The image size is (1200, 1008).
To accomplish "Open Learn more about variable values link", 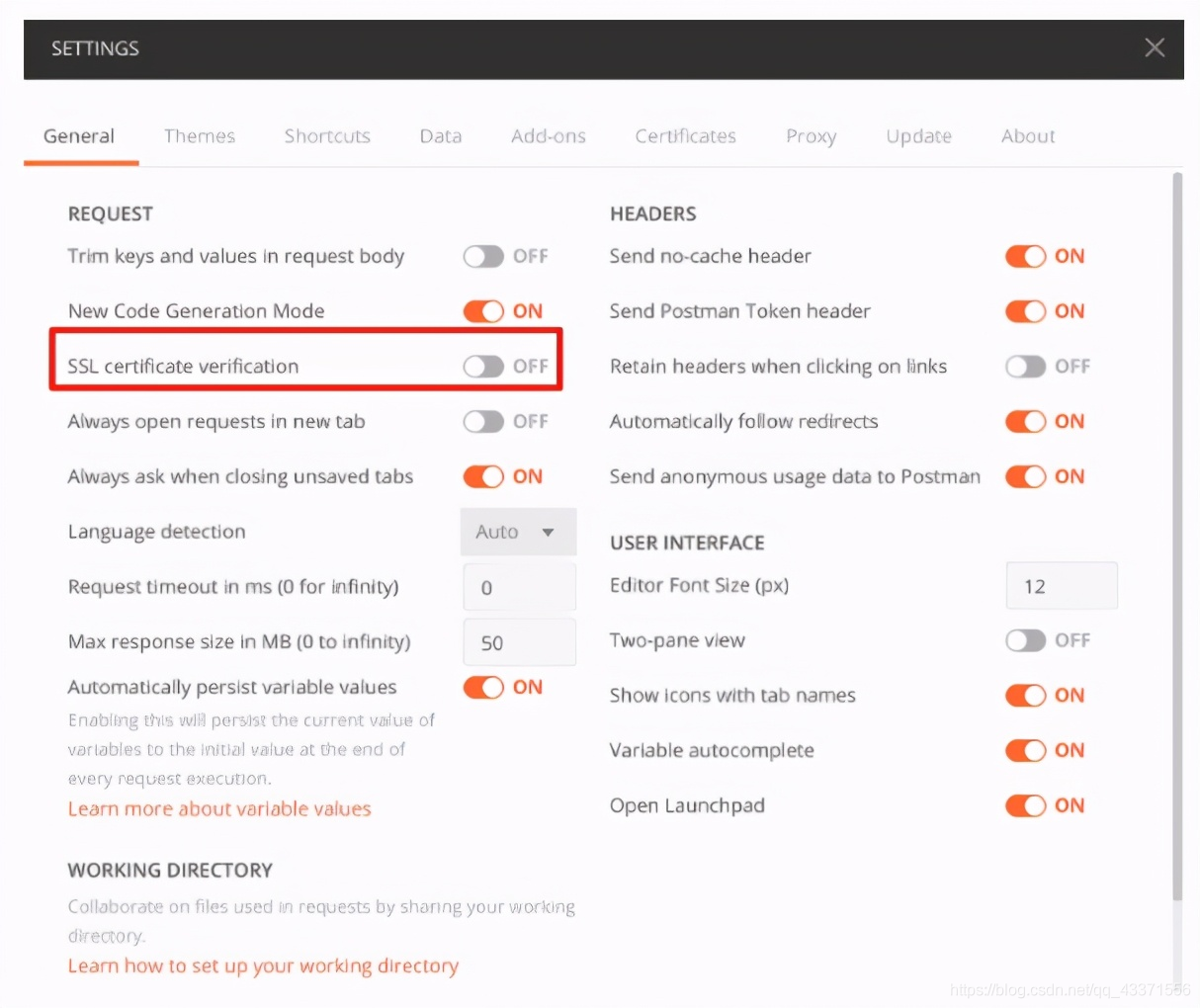I will [x=219, y=808].
